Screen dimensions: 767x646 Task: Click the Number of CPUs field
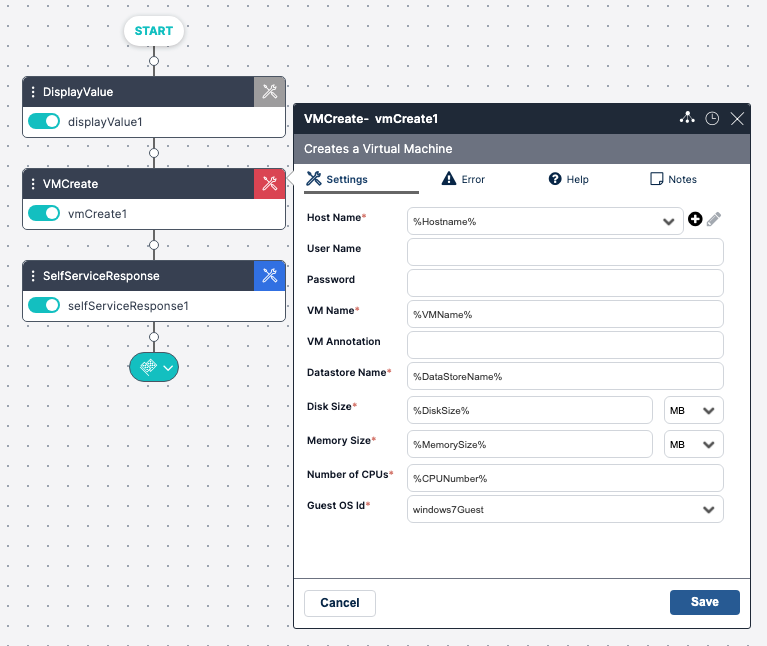(565, 478)
